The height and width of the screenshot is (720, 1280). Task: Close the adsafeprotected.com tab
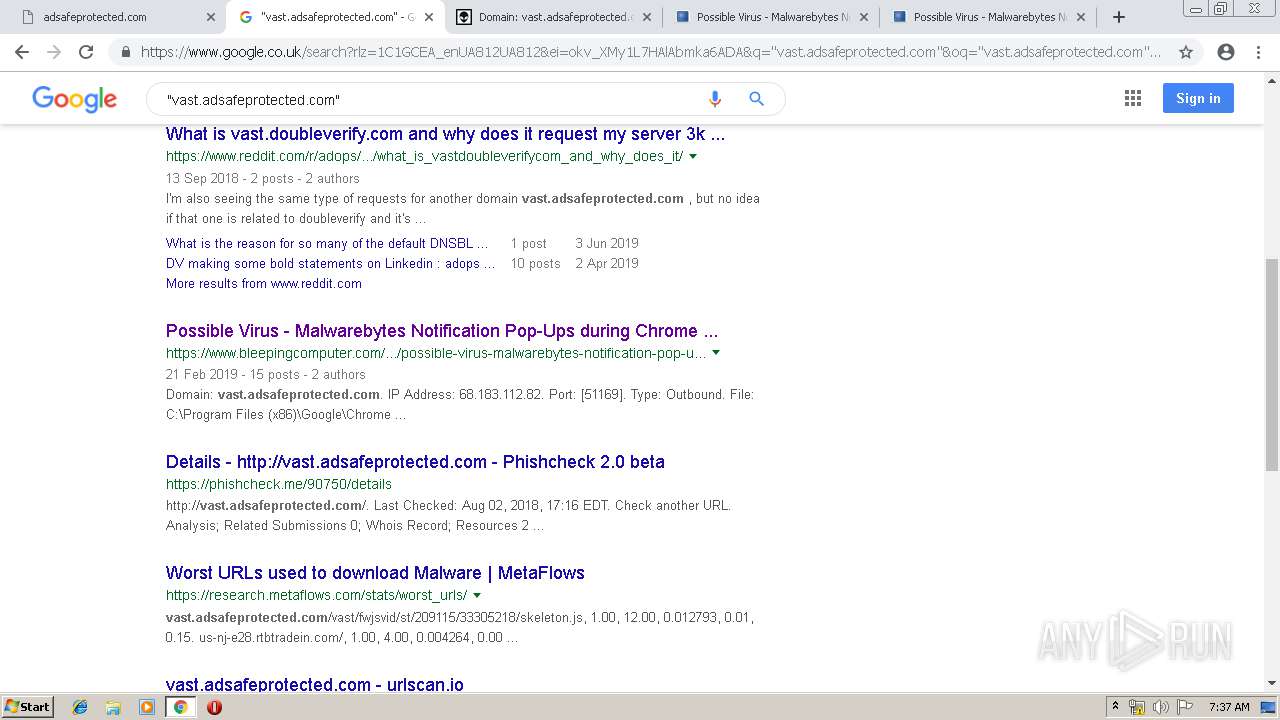210,17
